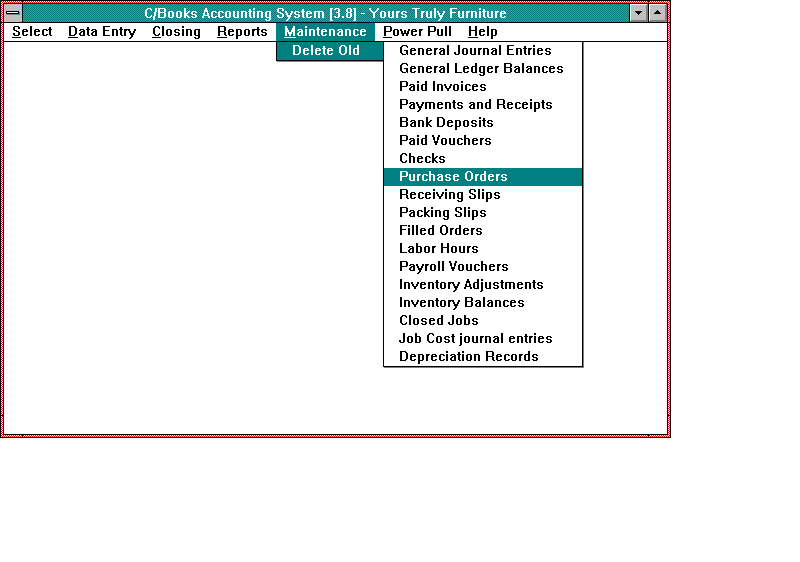
Task: Pick Paid Invoices from the submenu
Action: [443, 87]
